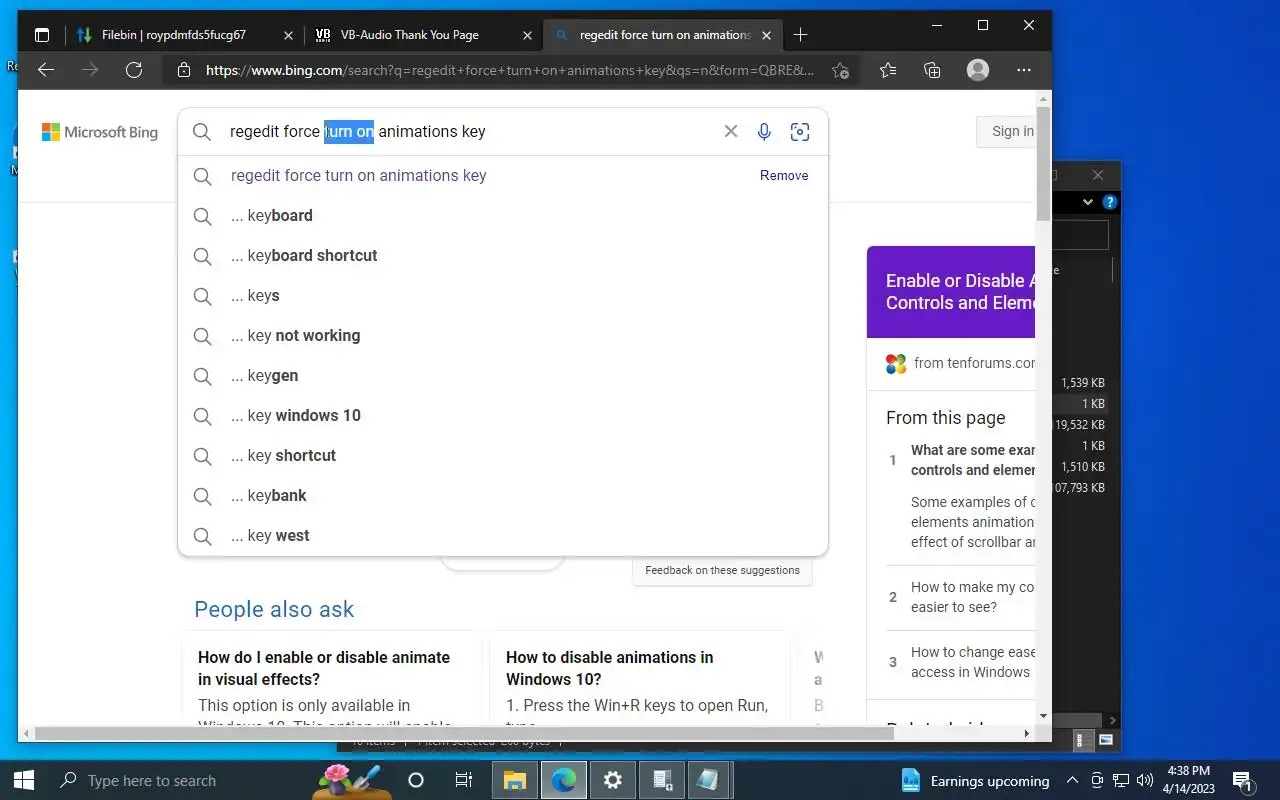This screenshot has width=1280, height=800.
Task: Open Settings gear on the taskbar
Action: click(x=612, y=780)
